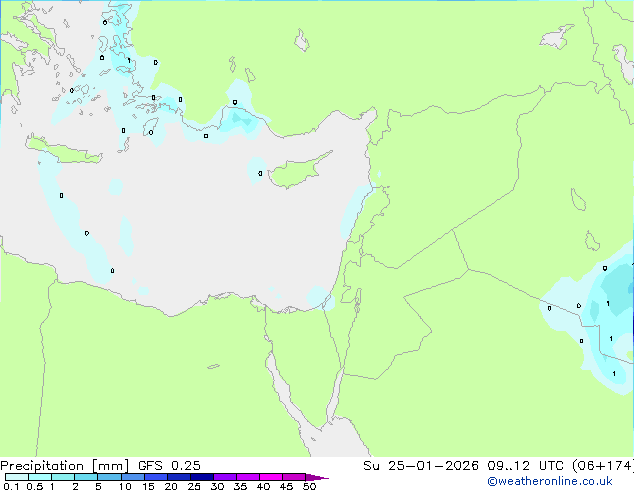Click the 15–20 mm legend swatch
634x490 pixels.
[x=155, y=477]
